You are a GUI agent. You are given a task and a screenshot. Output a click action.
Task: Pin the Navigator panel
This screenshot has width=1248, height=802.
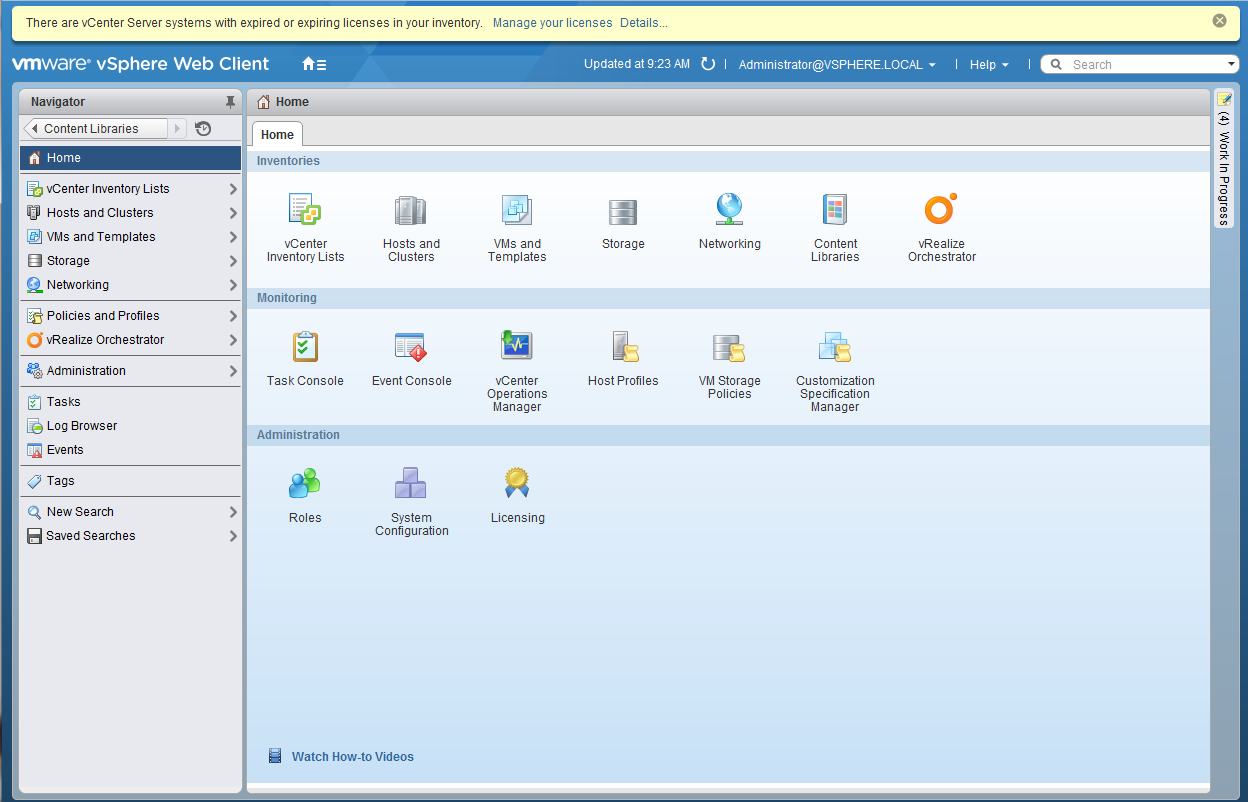coord(231,102)
